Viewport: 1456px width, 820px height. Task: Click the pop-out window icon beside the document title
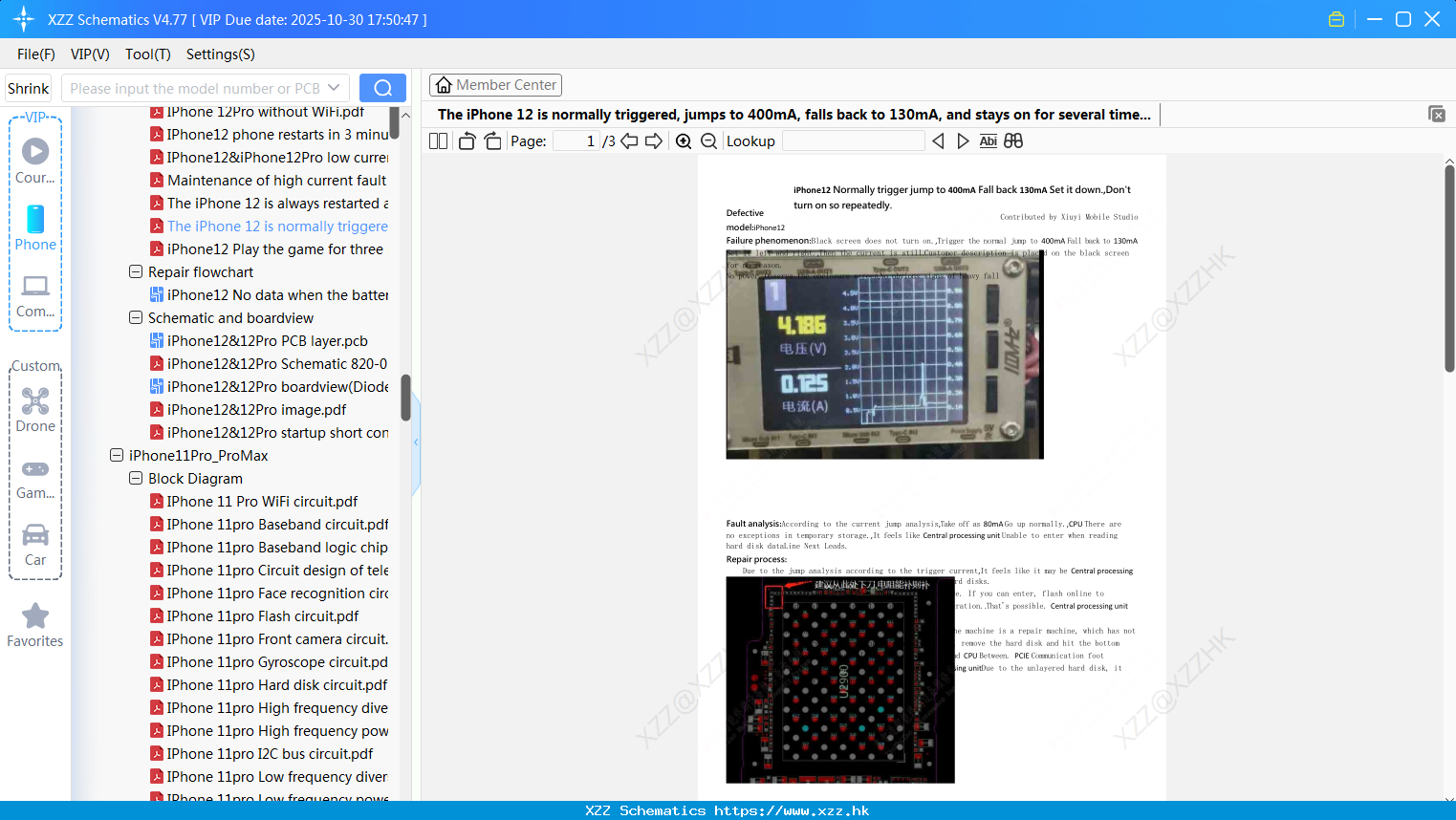[x=1437, y=114]
